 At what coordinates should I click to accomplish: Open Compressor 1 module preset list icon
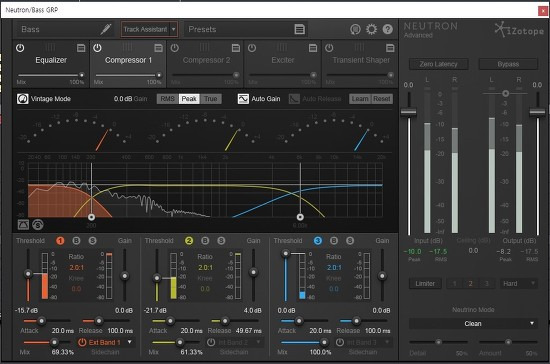click(x=159, y=48)
